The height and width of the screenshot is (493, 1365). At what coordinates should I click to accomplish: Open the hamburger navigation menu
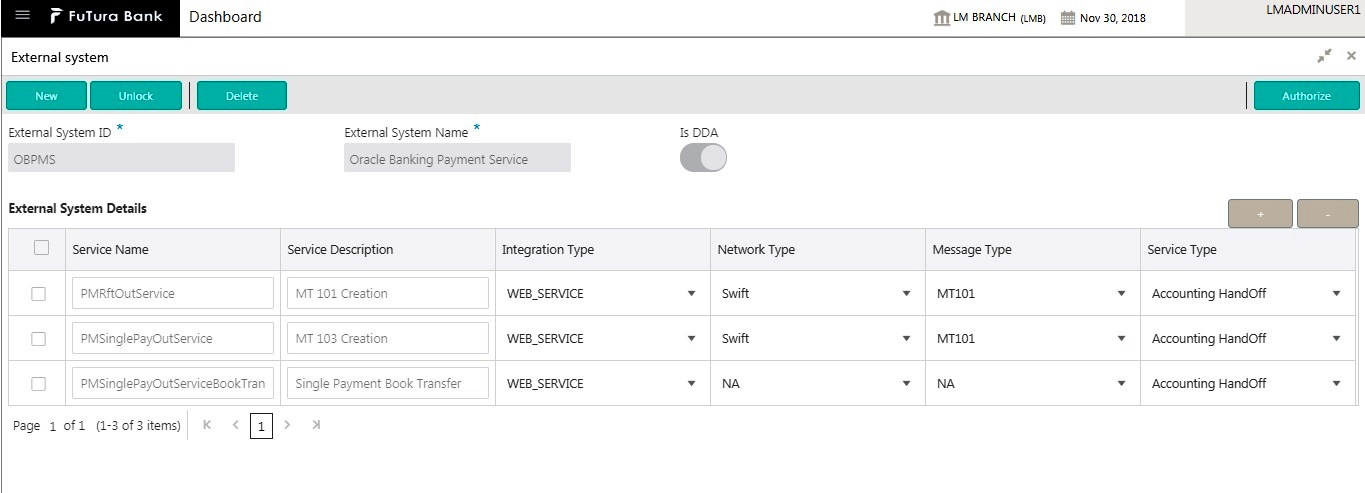point(22,16)
